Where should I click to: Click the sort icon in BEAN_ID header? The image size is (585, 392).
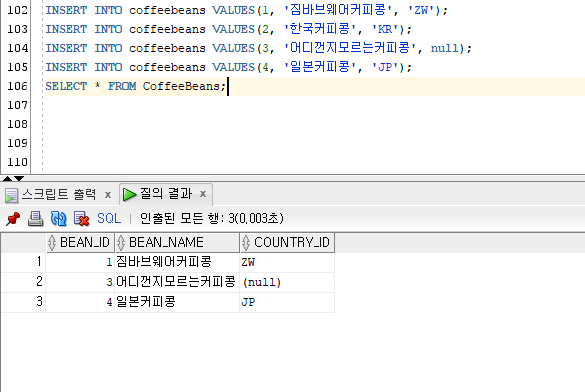(52, 243)
